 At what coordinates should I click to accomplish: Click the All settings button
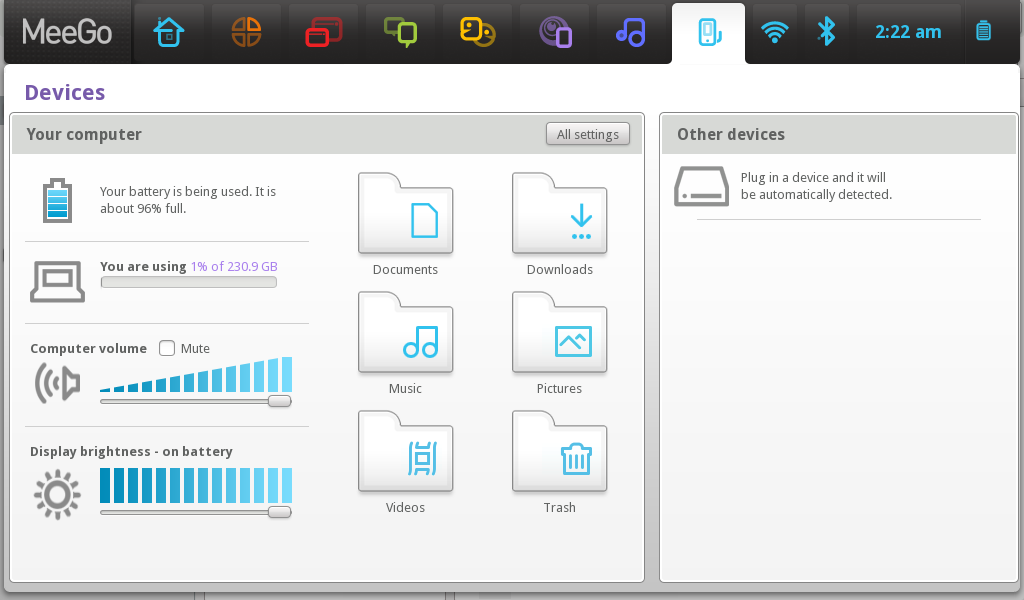click(587, 133)
